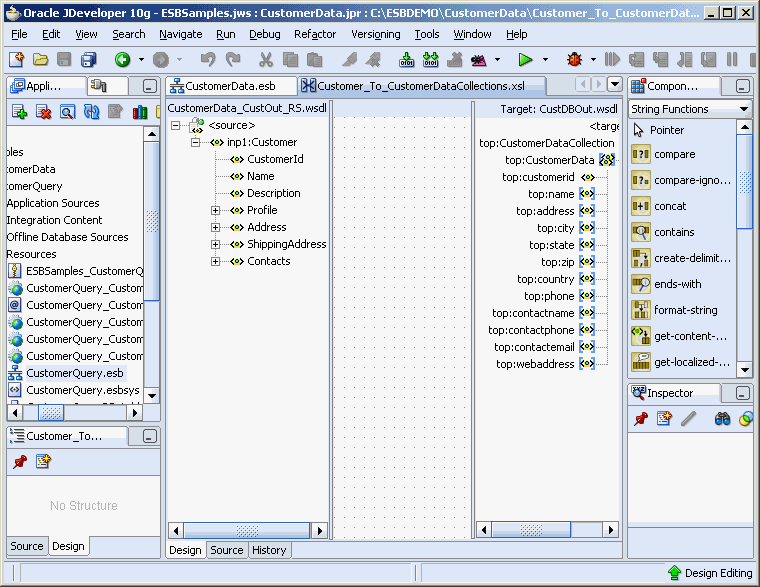Viewport: 760px width, 587px height.
Task: Click the Debug ladybug icon
Action: 574,60
